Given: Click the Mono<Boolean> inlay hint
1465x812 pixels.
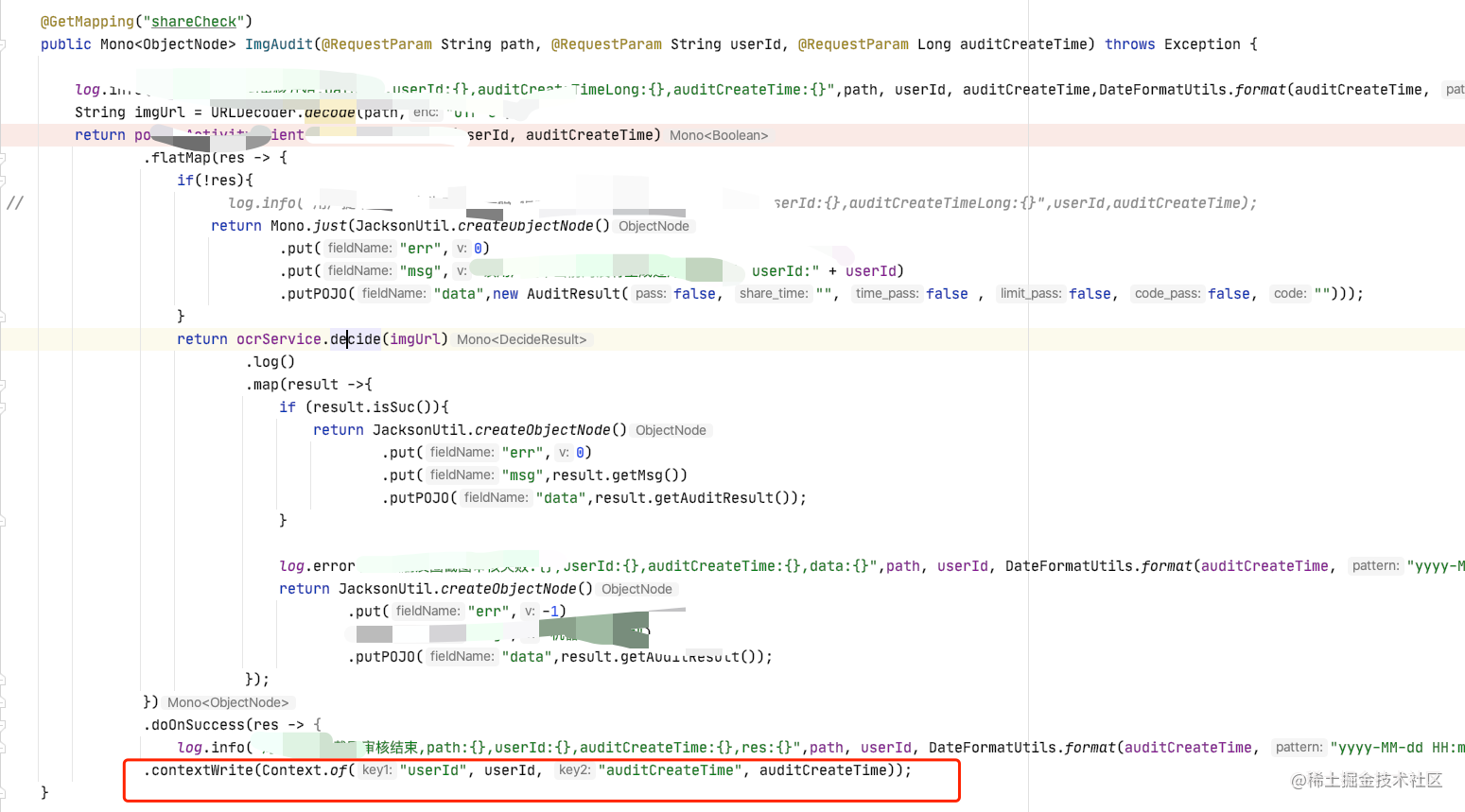Looking at the screenshot, I should coord(719,135).
